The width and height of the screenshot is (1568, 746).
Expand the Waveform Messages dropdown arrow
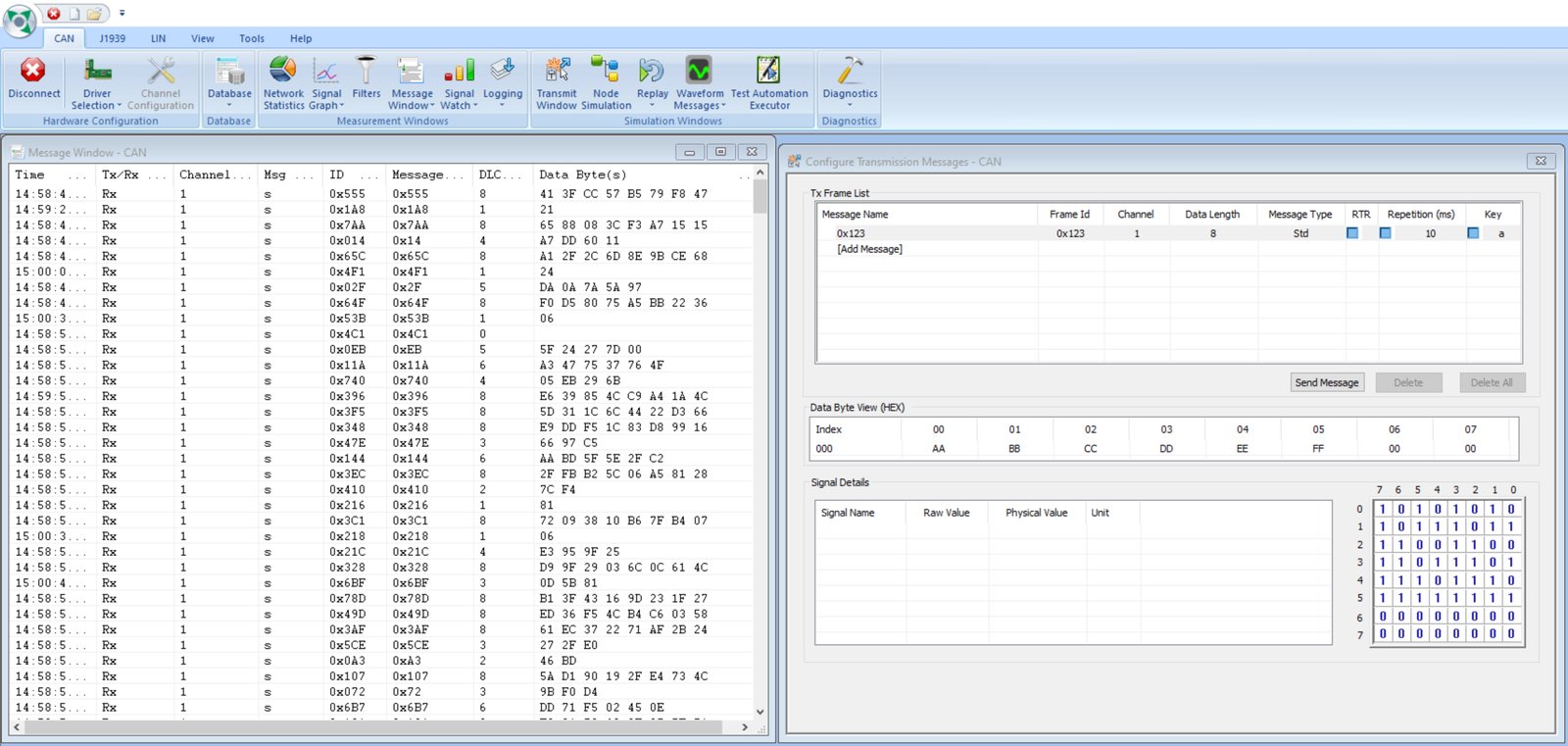coord(723,106)
